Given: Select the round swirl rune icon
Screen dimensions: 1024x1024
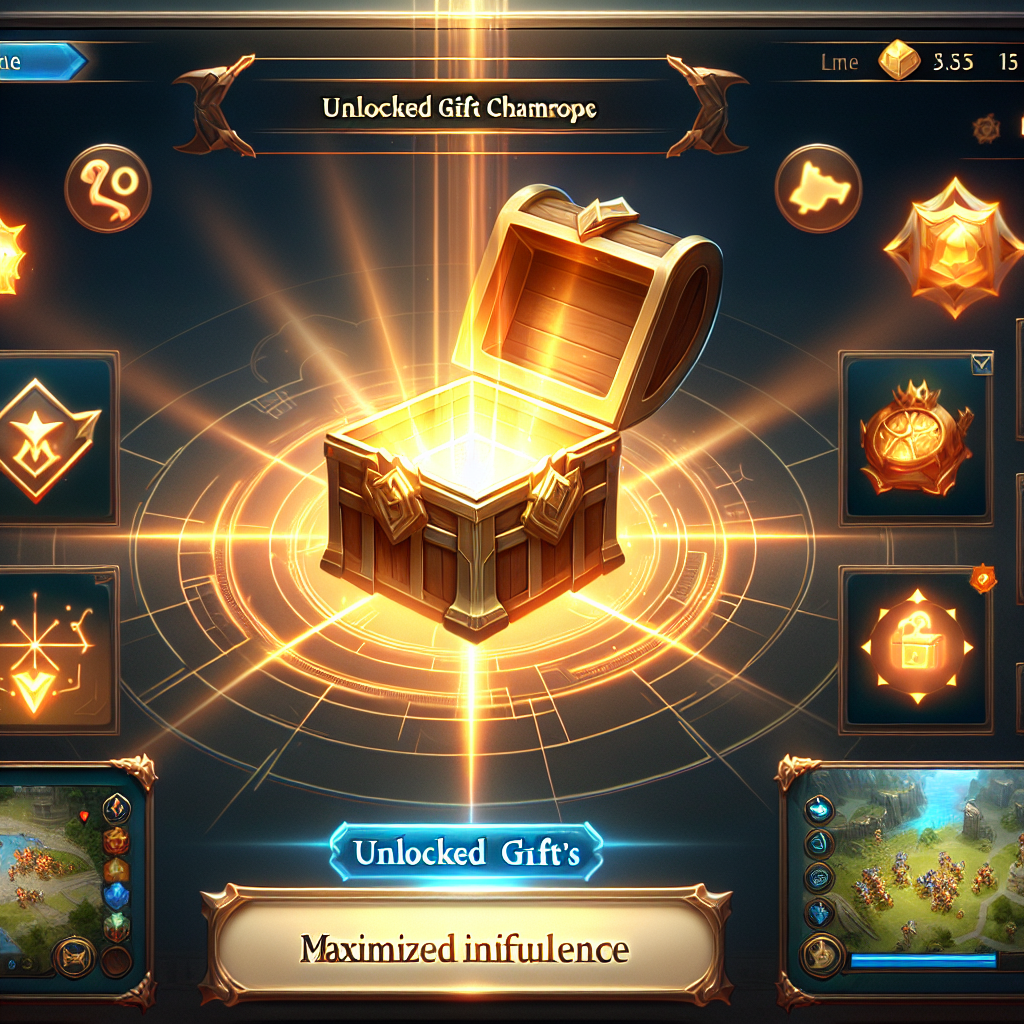Looking at the screenshot, I should tap(108, 189).
